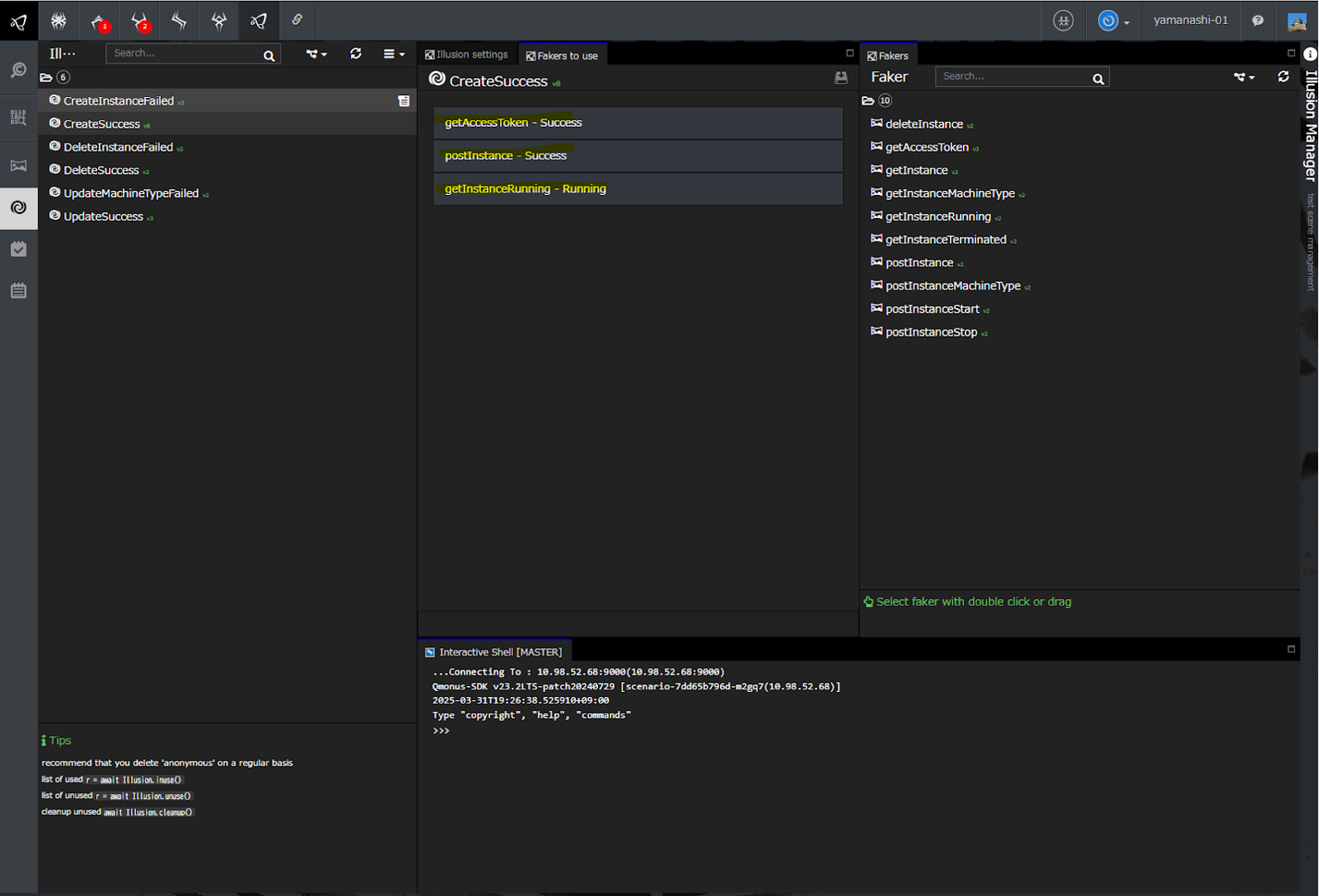Select the swirl Illusion icon in left sidebar

click(x=18, y=207)
